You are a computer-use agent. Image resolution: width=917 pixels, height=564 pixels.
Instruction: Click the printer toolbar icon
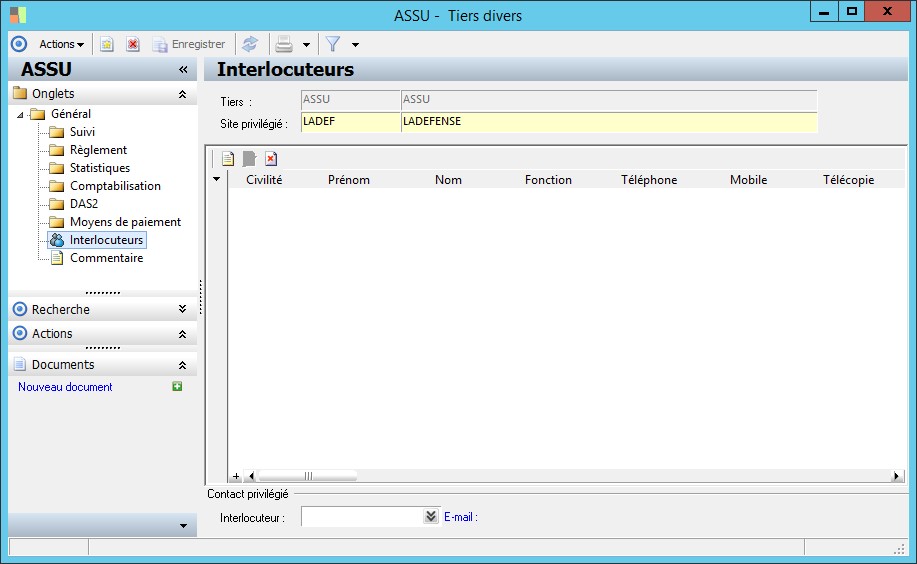tap(284, 44)
